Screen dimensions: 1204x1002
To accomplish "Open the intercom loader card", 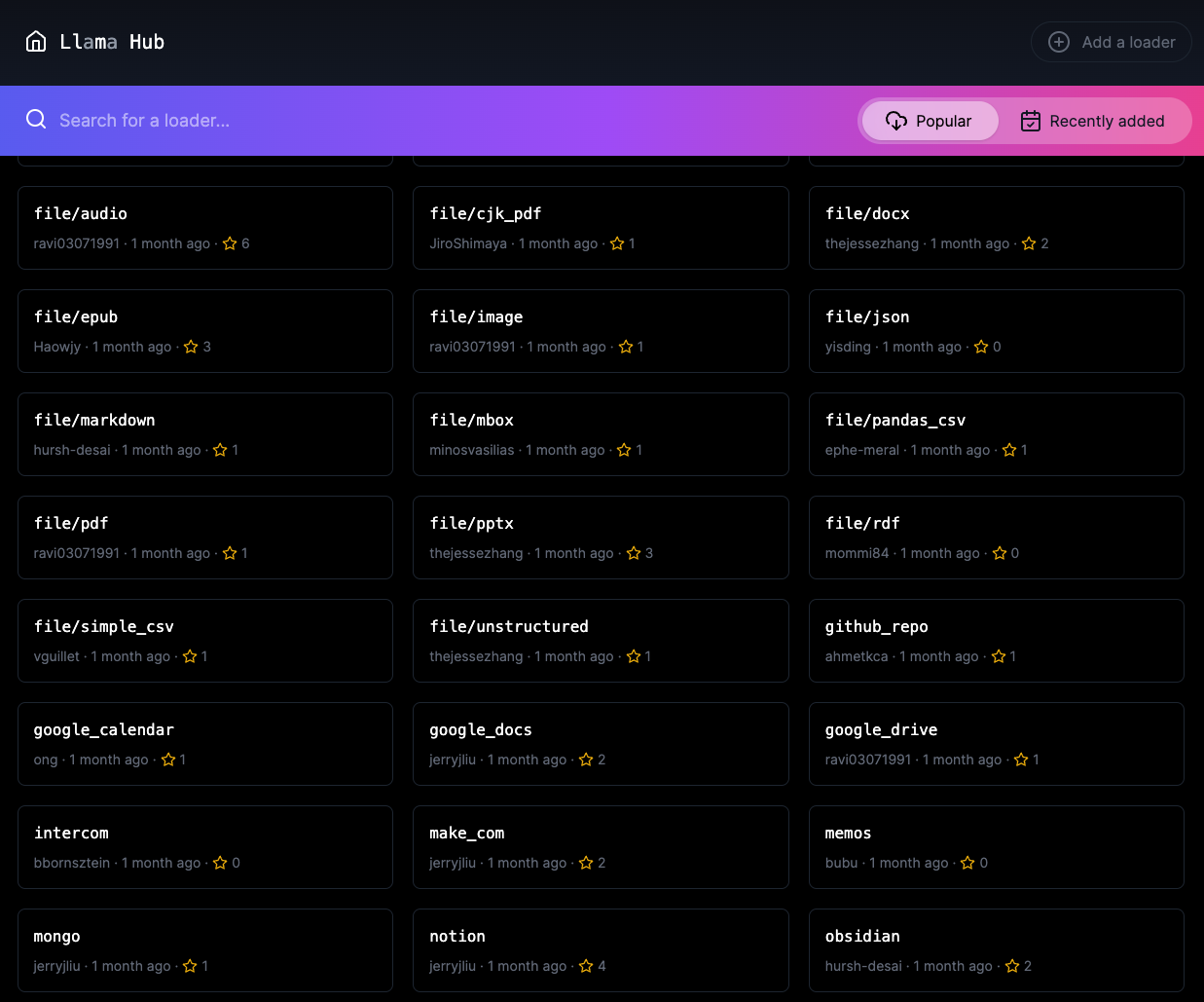I will [204, 846].
